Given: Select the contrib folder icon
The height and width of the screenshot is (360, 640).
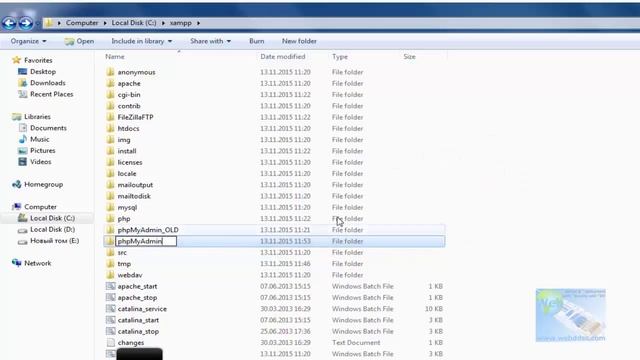Looking at the screenshot, I should pyautogui.click(x=110, y=106).
